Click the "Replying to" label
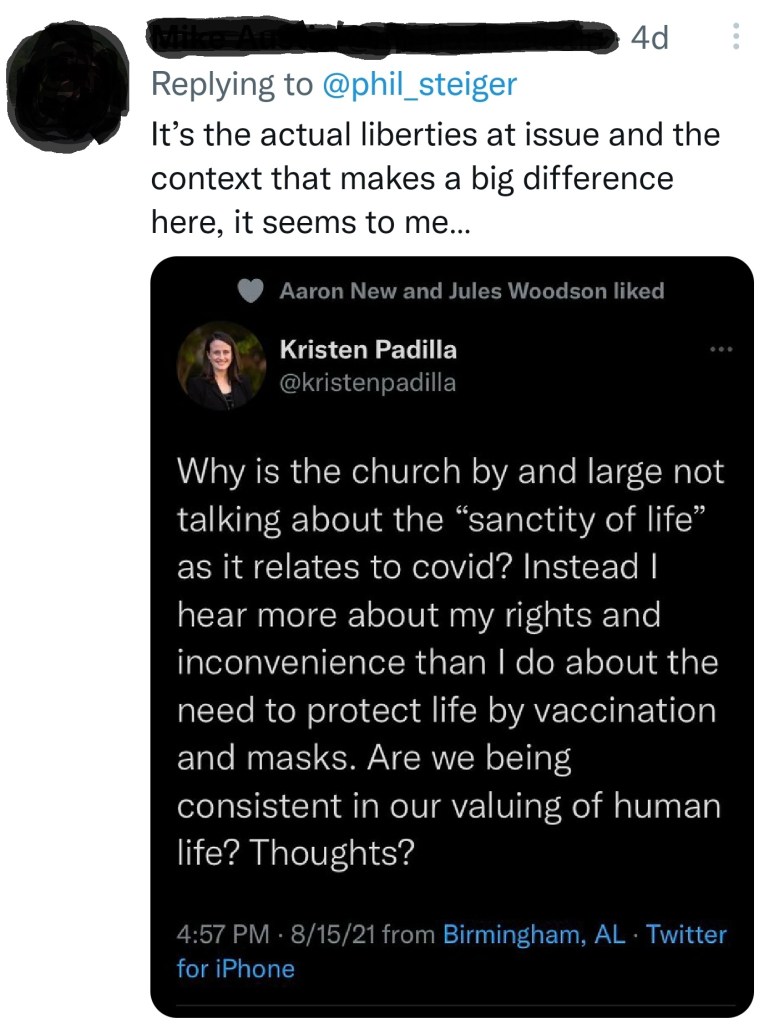The width and height of the screenshot is (769, 1024). 232,85
